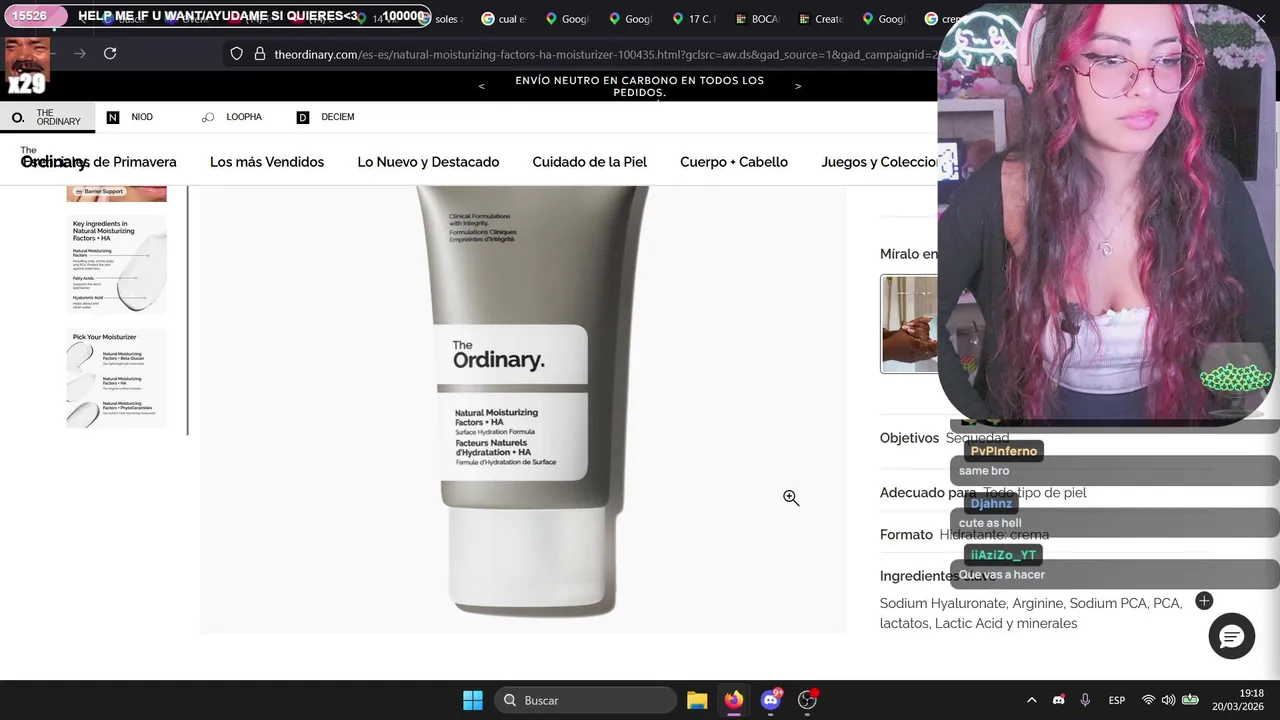Click the Objetivos label text

click(x=909, y=438)
